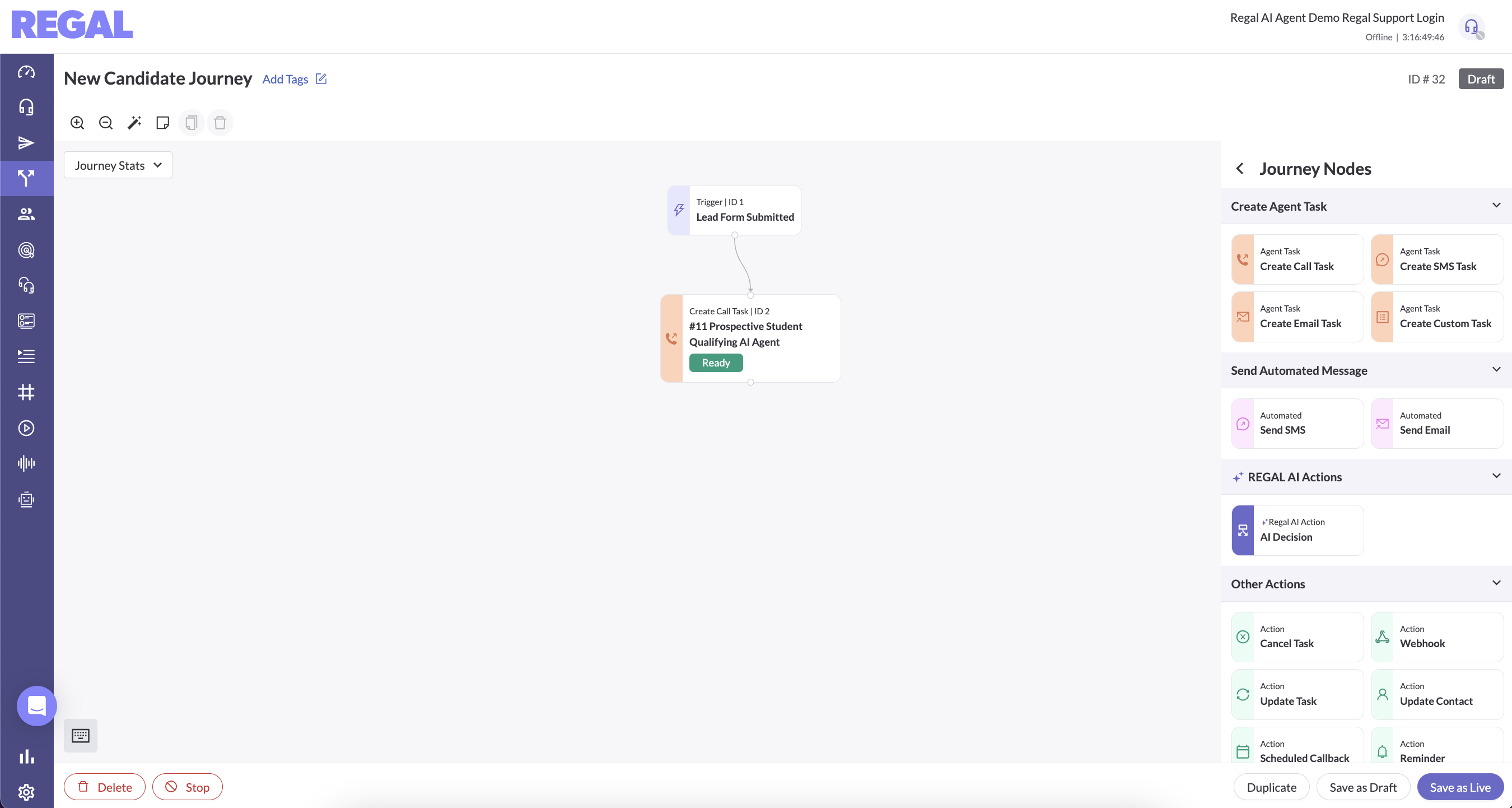The width and height of the screenshot is (1512, 808).
Task: Zoom in on the journey canvas
Action: coord(77,123)
